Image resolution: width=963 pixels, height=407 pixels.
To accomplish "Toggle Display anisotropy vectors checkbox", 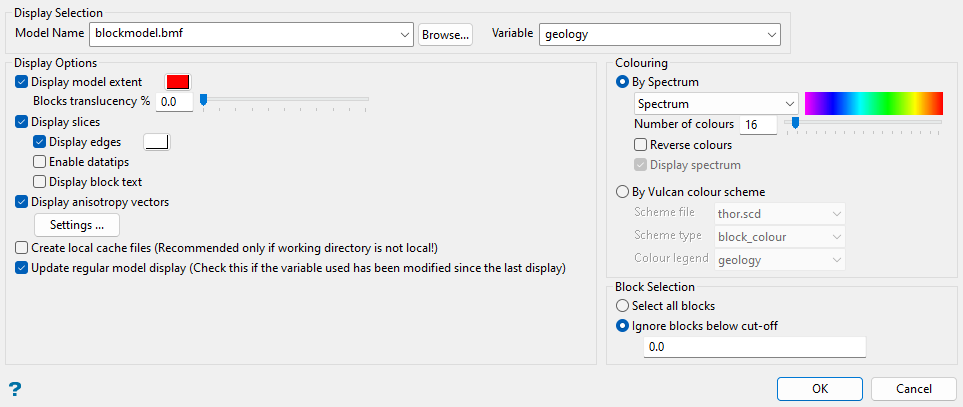I will [x=23, y=202].
